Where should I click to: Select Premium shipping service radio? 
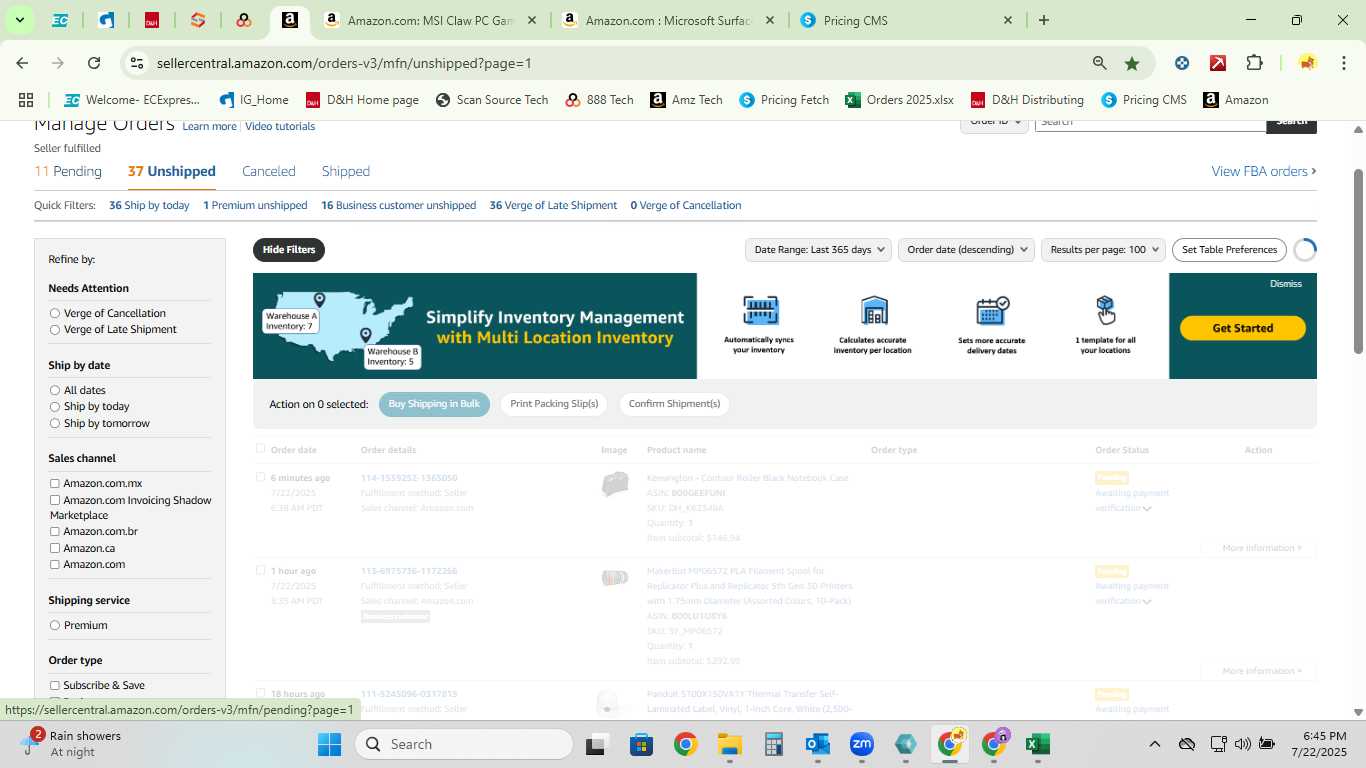(x=55, y=625)
